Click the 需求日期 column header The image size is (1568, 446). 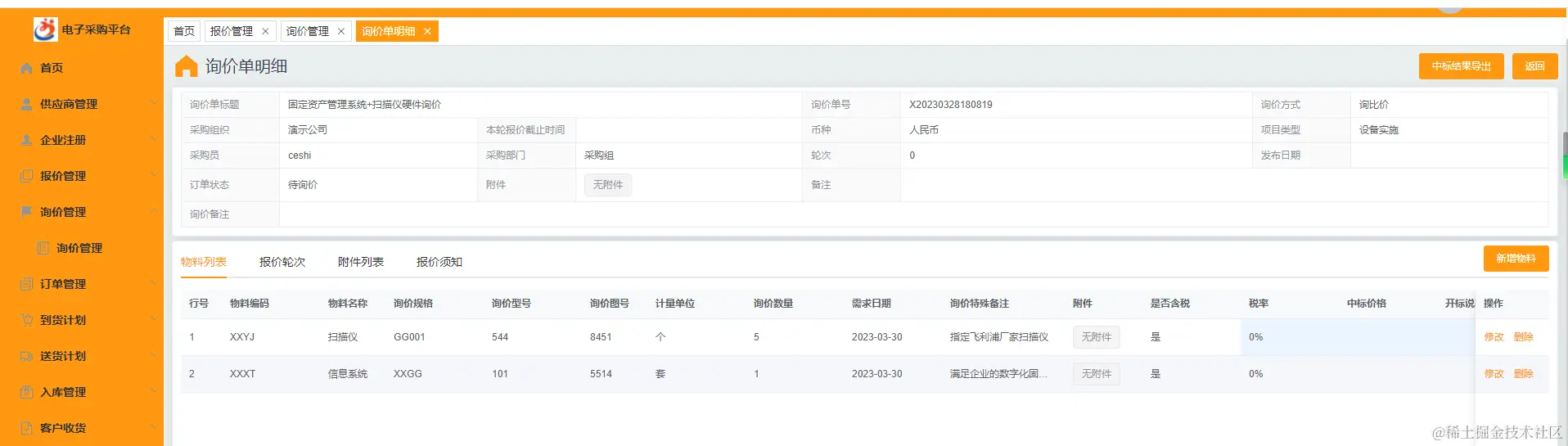click(872, 304)
